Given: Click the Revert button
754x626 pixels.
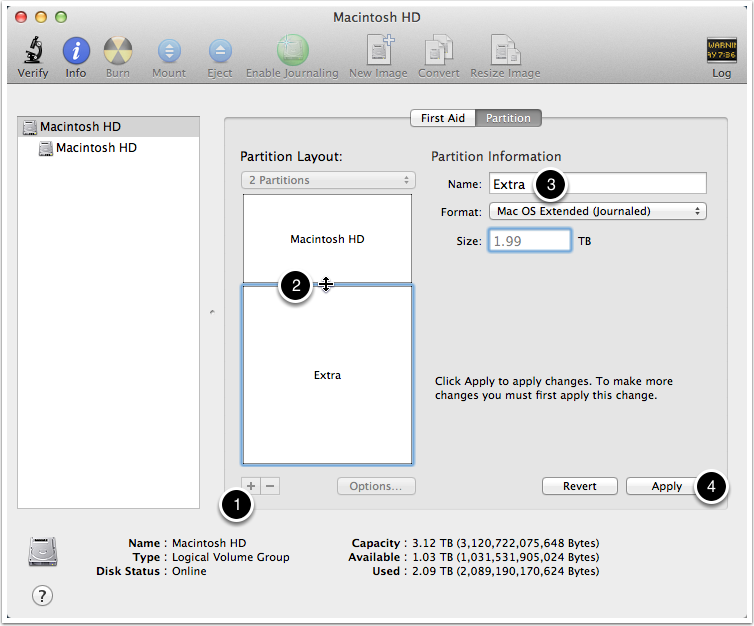Looking at the screenshot, I should pyautogui.click(x=580, y=486).
